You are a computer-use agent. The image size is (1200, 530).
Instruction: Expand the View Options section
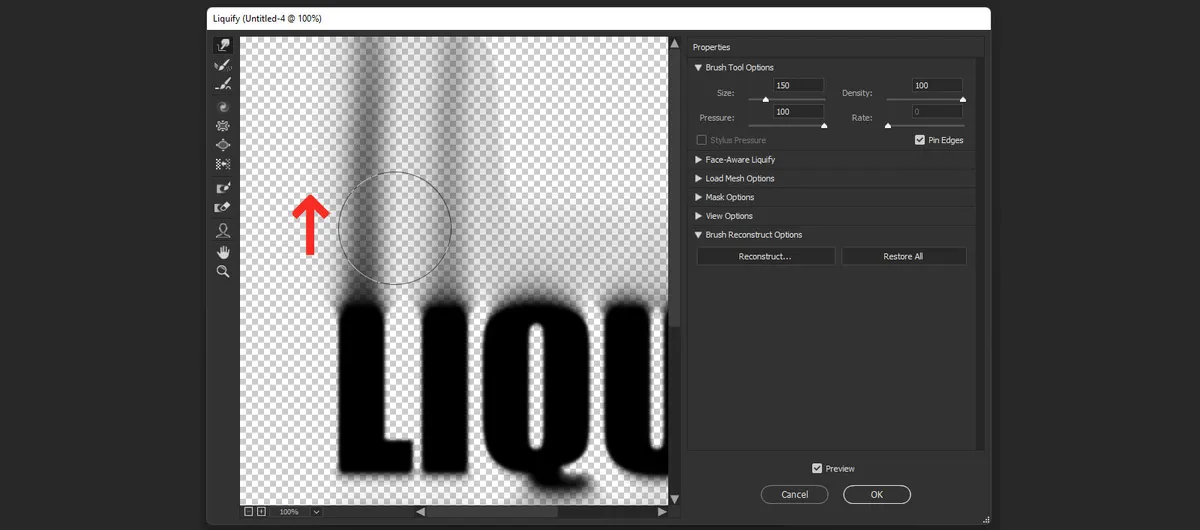point(698,216)
